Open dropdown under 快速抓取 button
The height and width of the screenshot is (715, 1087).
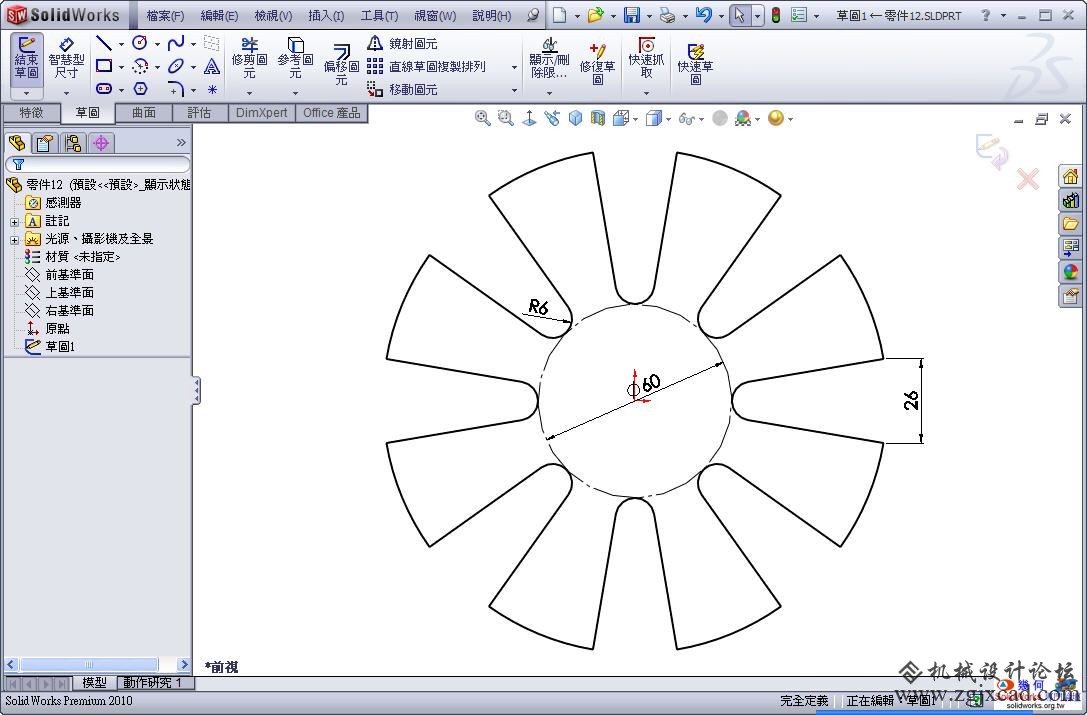pyautogui.click(x=646, y=92)
